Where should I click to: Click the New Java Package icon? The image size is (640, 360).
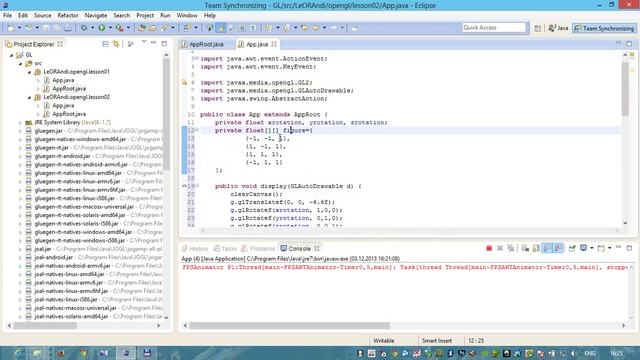142,28
